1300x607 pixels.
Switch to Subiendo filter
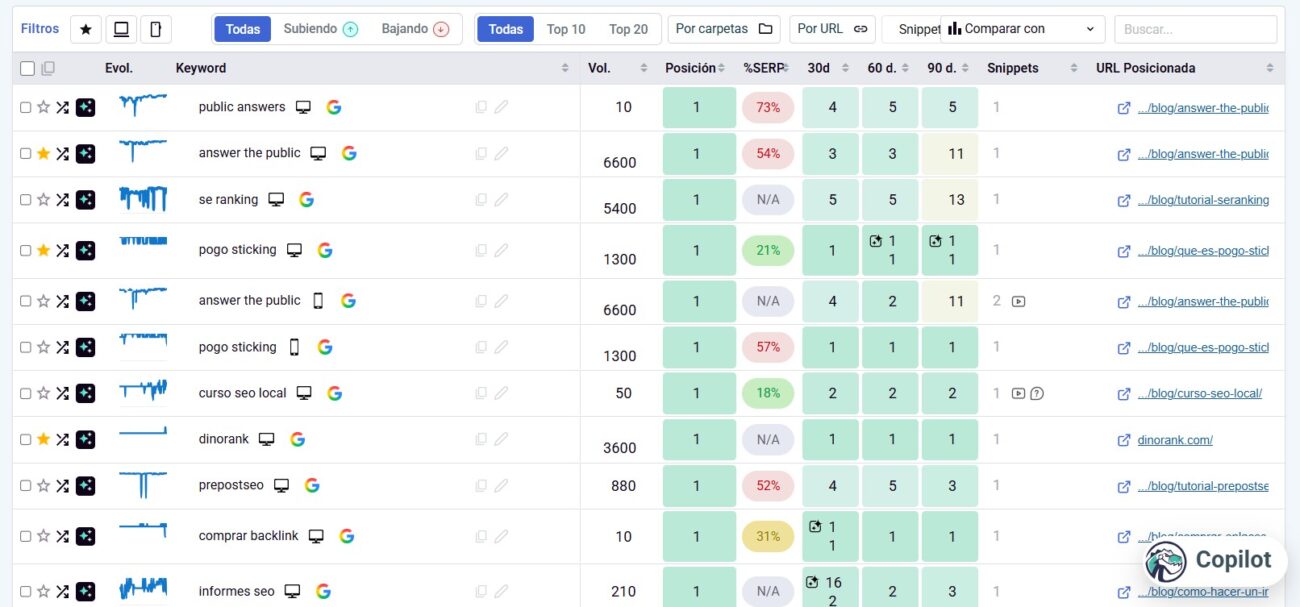(x=320, y=29)
